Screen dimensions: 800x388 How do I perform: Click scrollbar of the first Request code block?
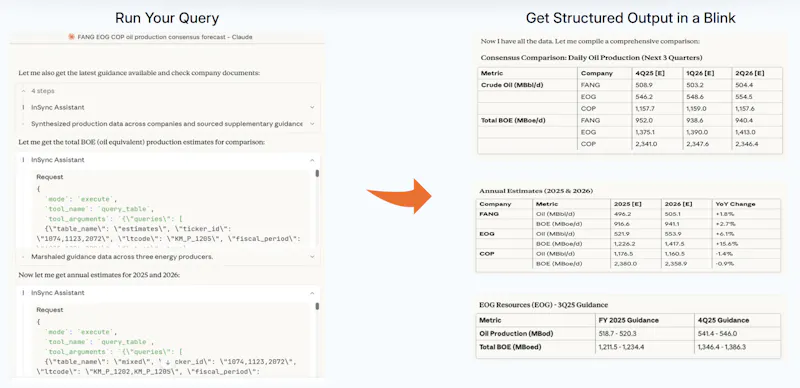[317, 174]
